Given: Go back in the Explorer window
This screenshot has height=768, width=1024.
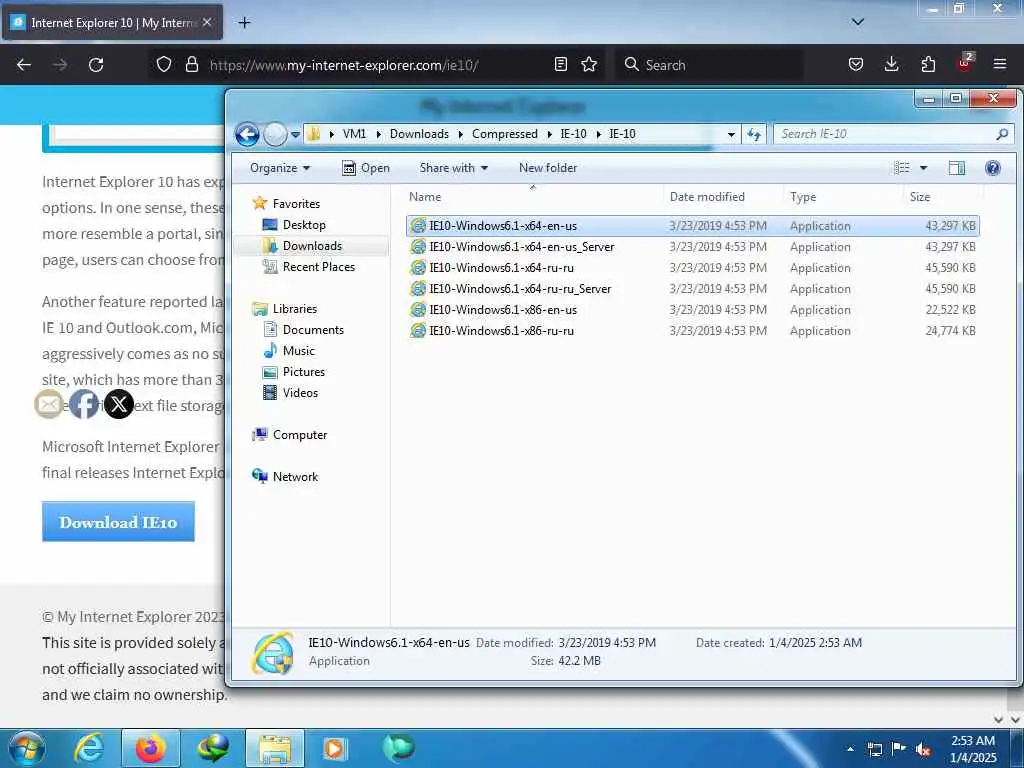Looking at the screenshot, I should pyautogui.click(x=248, y=135).
